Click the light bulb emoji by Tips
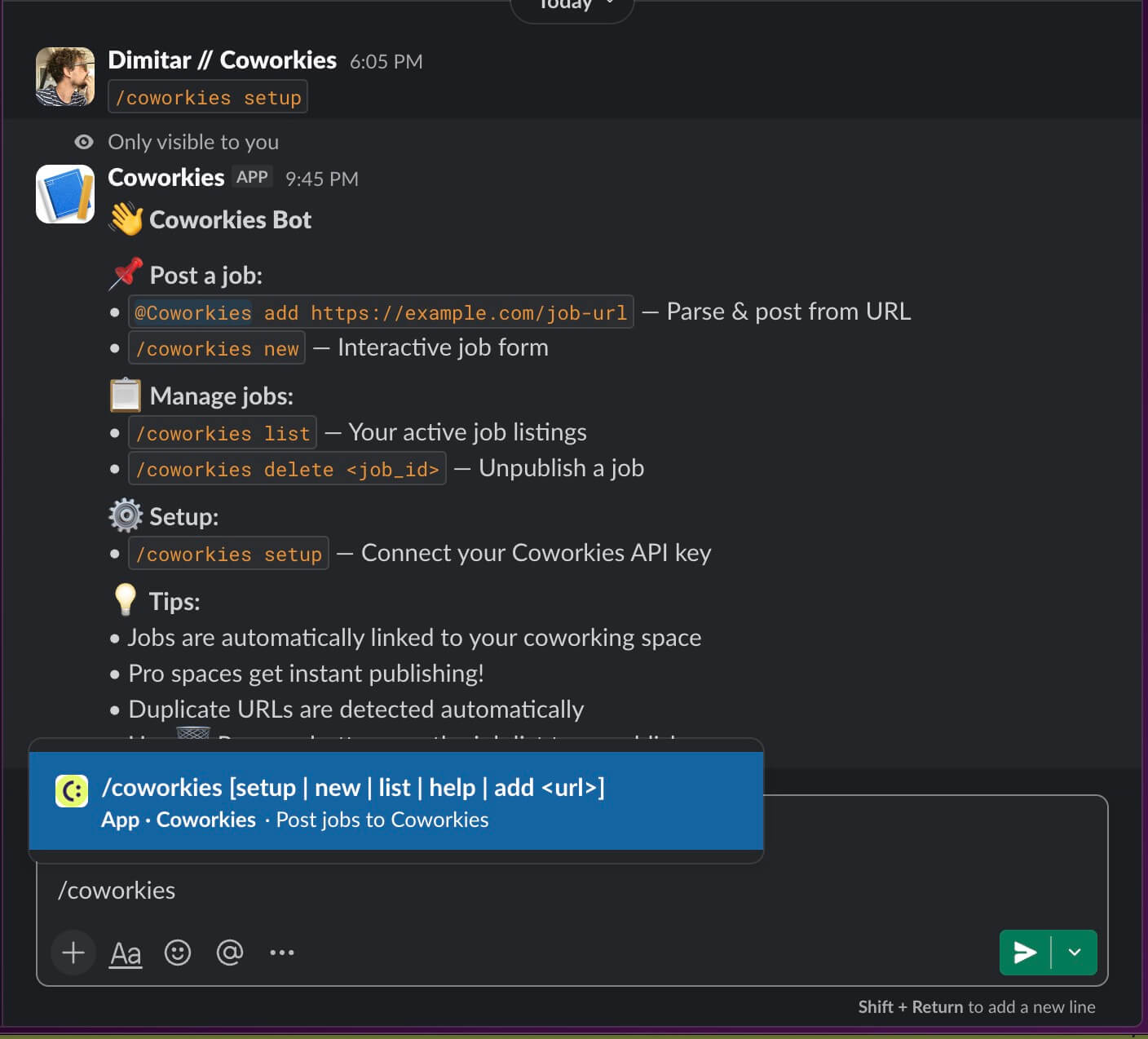This screenshot has height=1039, width=1148. click(126, 600)
